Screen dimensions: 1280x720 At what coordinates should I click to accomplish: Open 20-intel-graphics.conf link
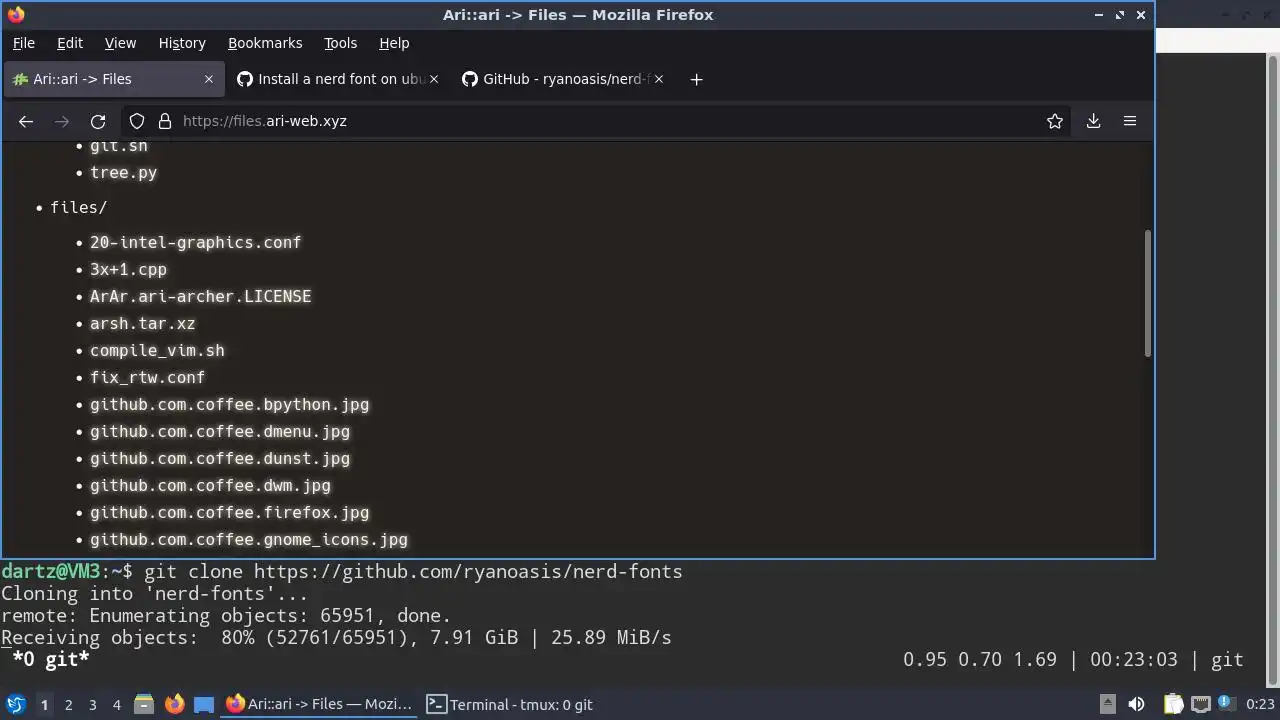tap(195, 243)
